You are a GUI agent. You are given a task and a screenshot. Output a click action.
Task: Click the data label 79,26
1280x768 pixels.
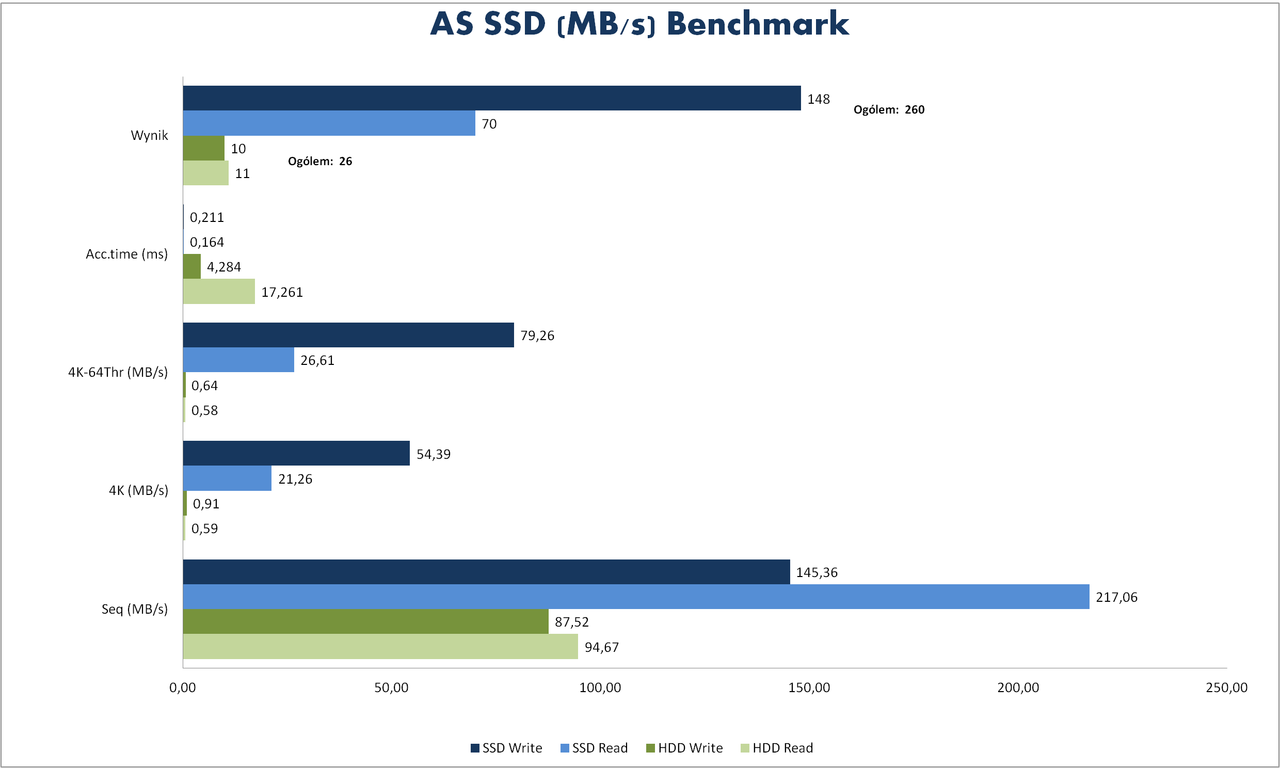[x=537, y=336]
